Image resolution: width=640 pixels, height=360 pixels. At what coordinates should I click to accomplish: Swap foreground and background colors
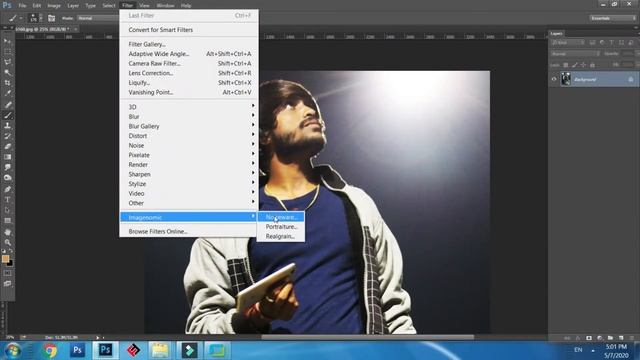click(x=11, y=251)
